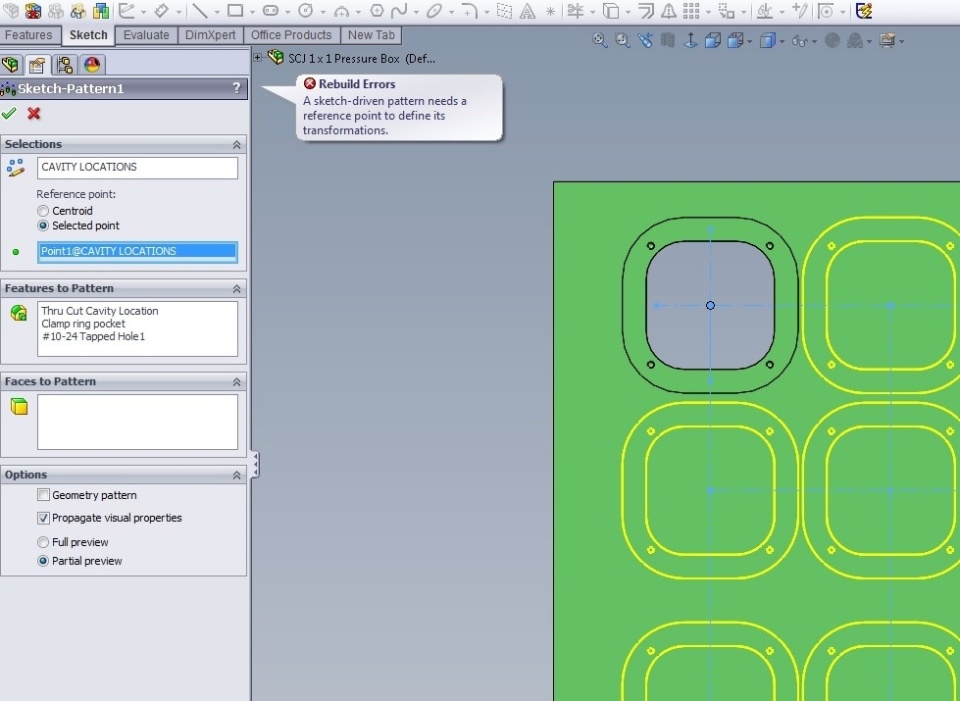Open the FeatureManager design tree tab
960x701 pixels.
[10, 64]
